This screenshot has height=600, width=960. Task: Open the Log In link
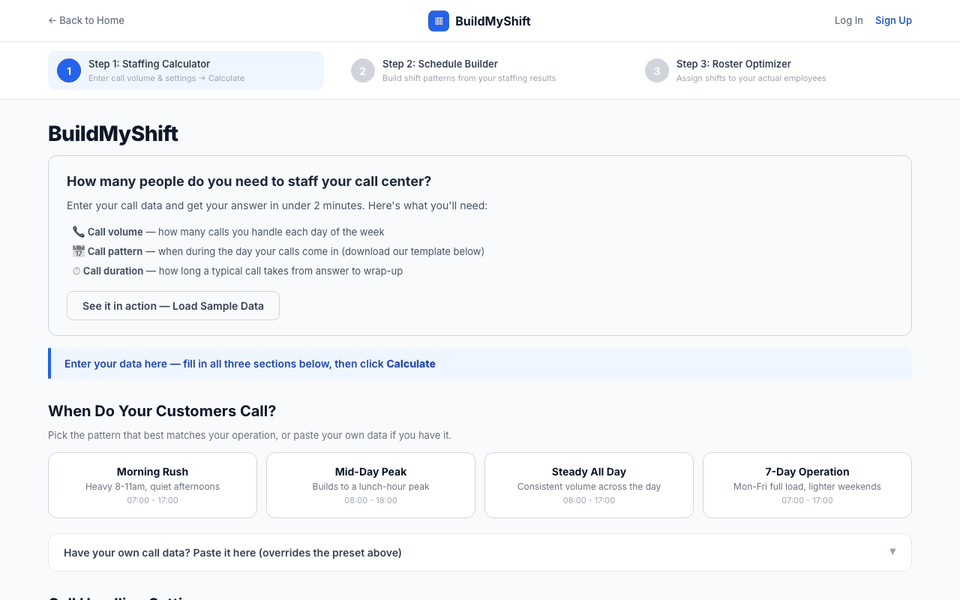coord(849,20)
